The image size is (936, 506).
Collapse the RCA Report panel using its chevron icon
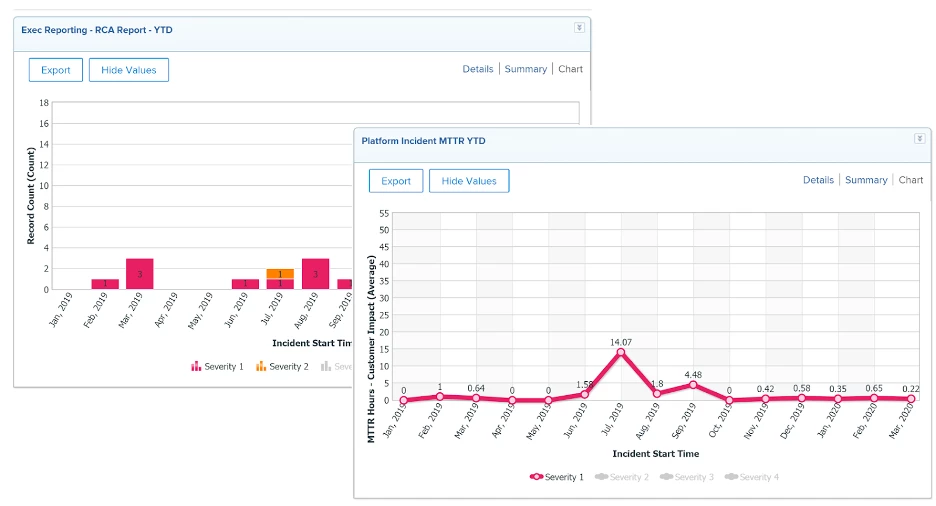pyautogui.click(x=579, y=27)
